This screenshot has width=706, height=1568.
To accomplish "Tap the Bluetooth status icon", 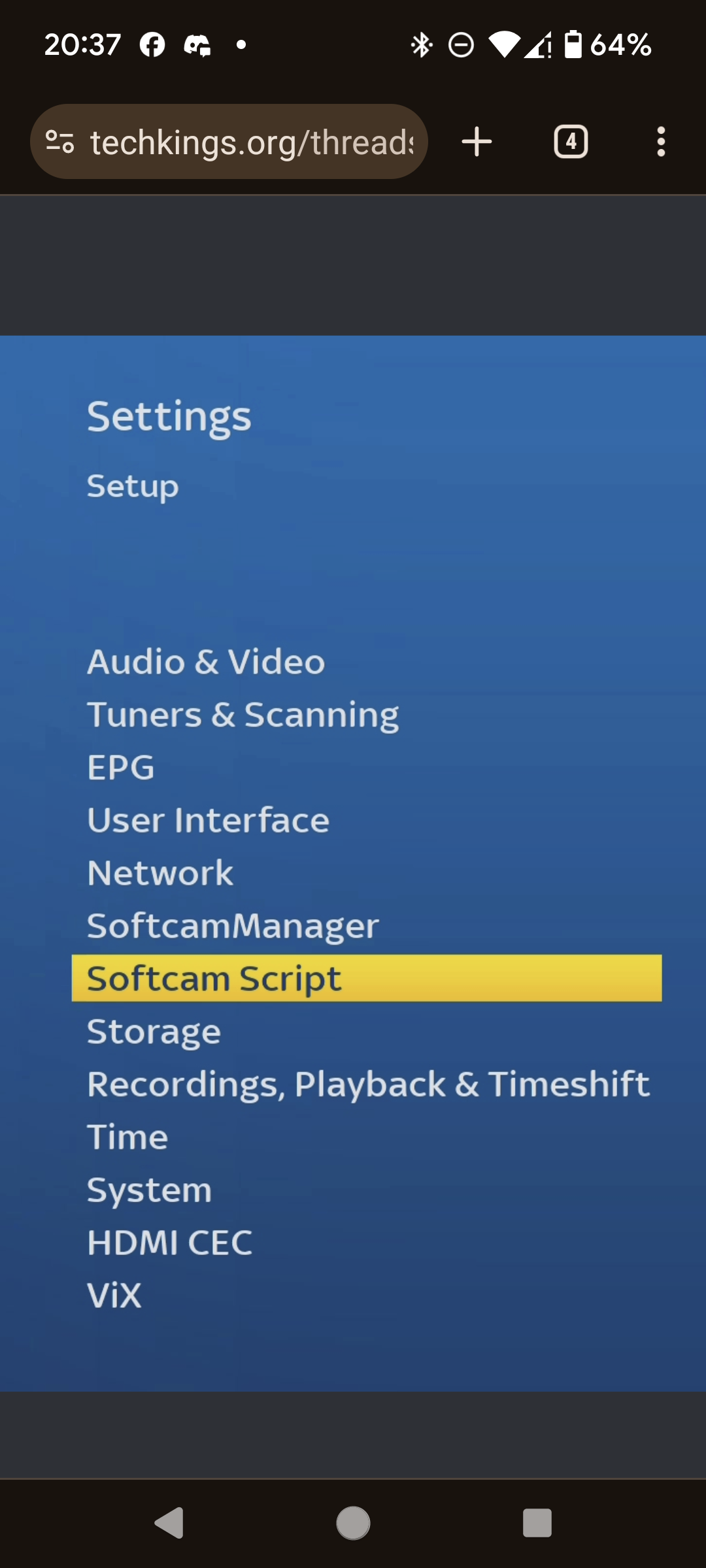I will [x=422, y=45].
